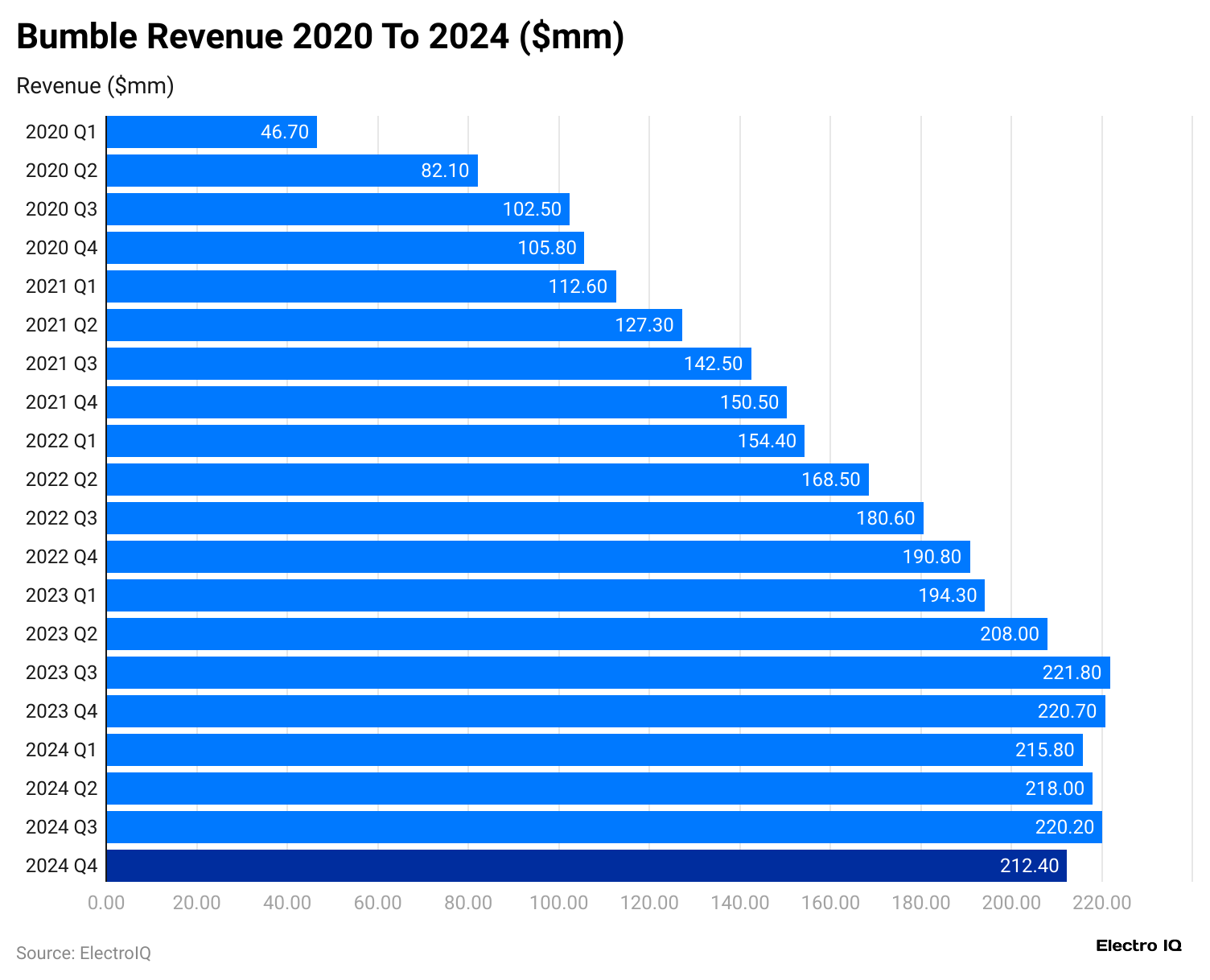Click the '20.00' x-axis tick label
Screen dimensions: 1210x980
point(197,903)
